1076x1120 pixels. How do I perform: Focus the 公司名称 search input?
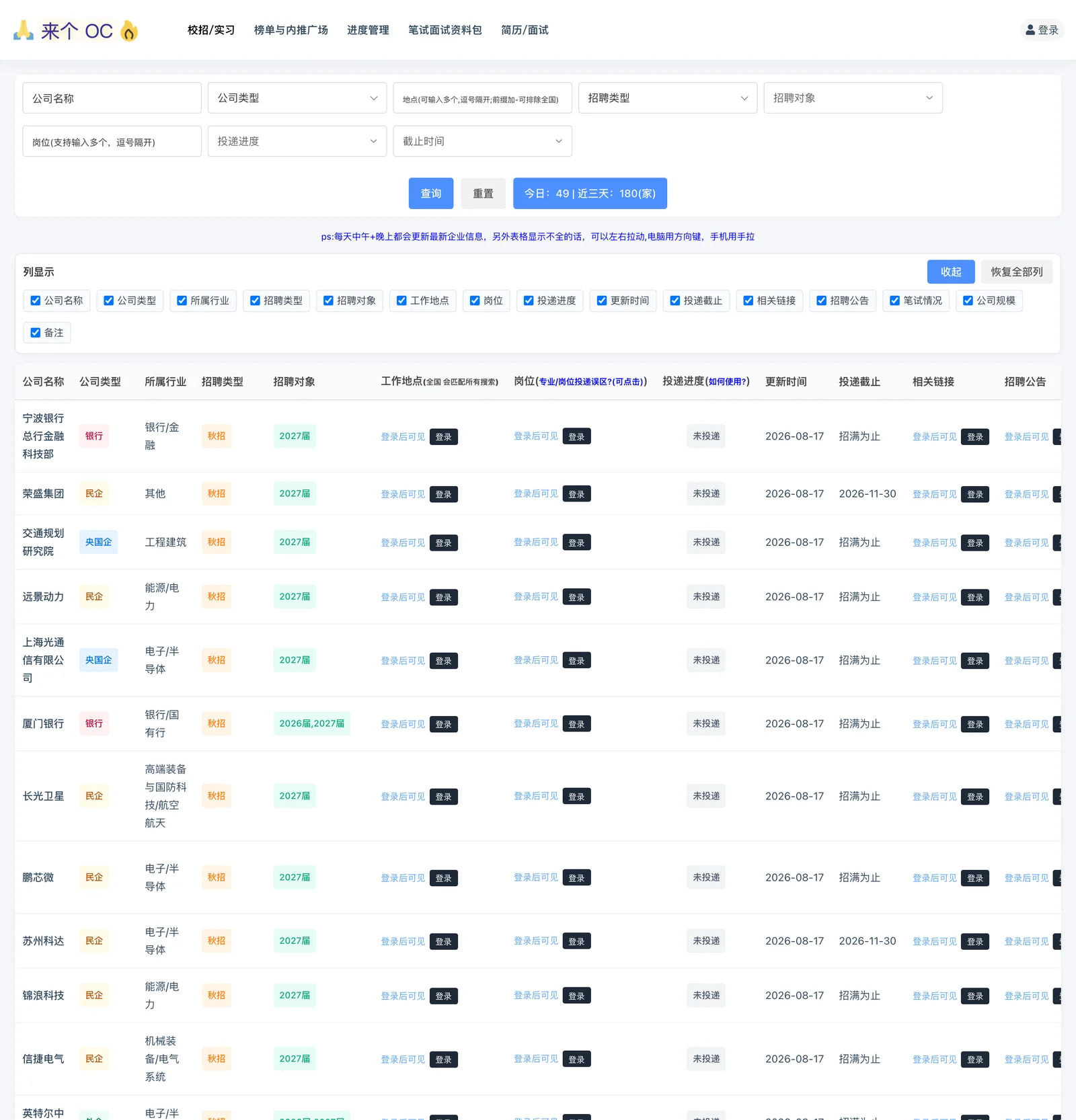(x=112, y=98)
